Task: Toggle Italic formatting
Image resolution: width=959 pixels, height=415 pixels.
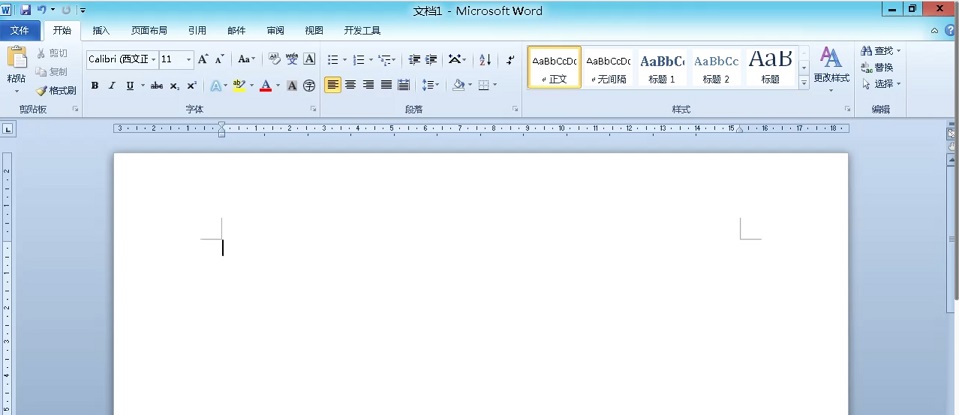Action: tap(112, 86)
